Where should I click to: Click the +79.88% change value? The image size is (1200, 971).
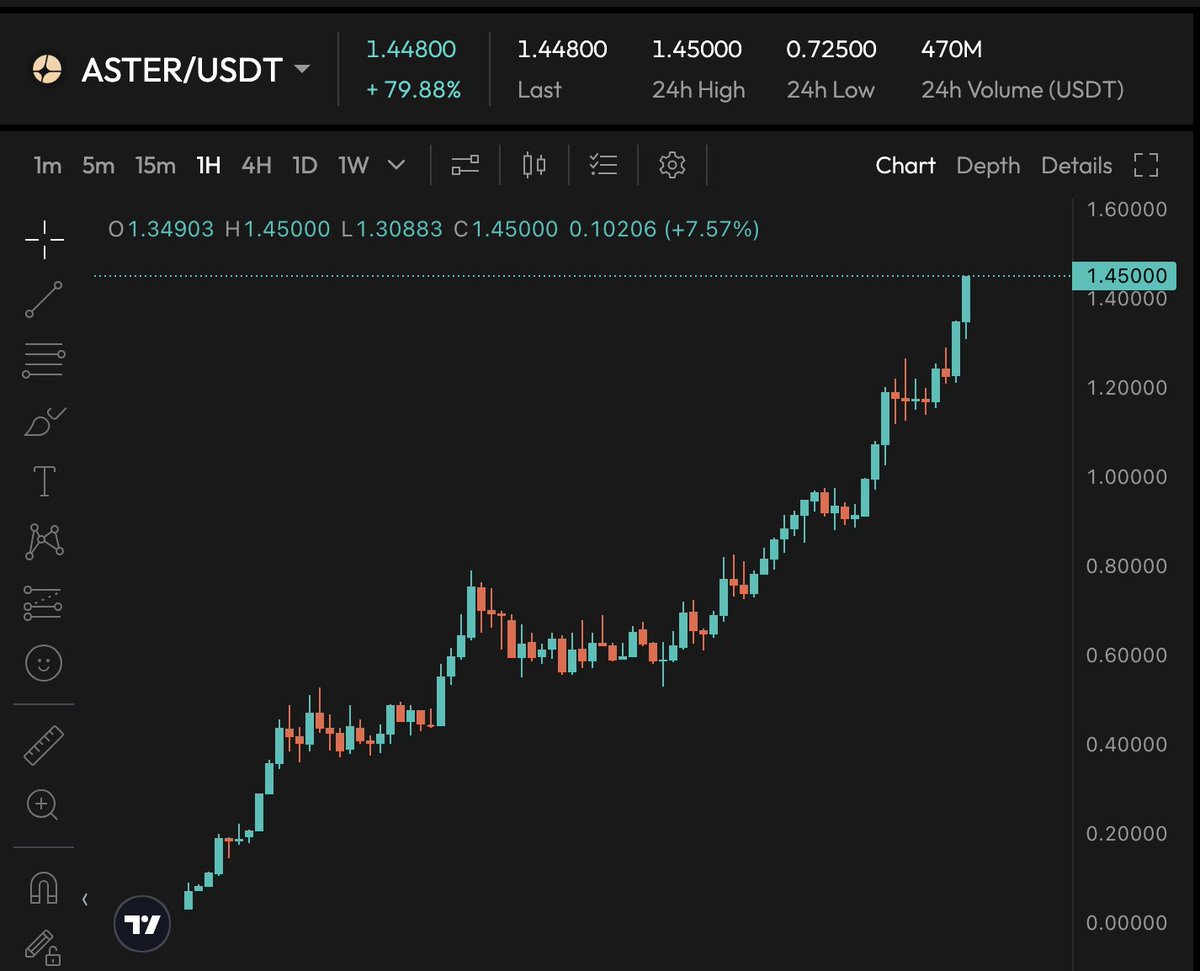click(413, 90)
